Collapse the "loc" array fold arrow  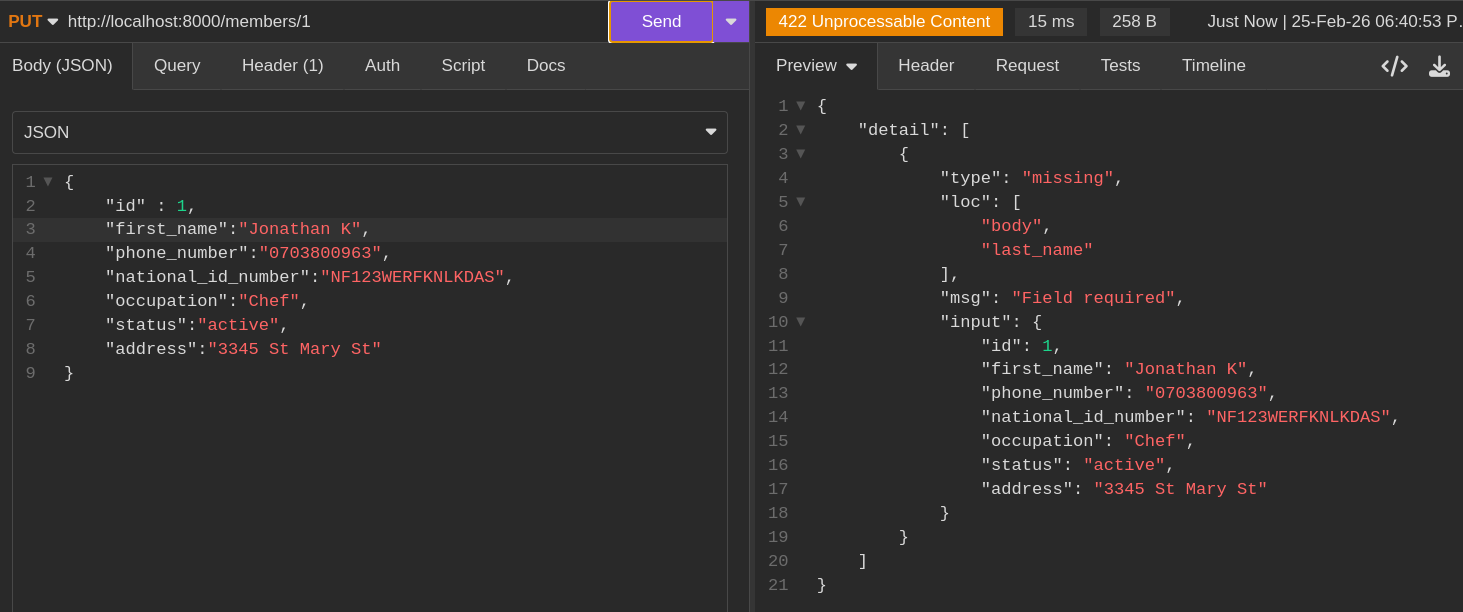[x=800, y=202]
